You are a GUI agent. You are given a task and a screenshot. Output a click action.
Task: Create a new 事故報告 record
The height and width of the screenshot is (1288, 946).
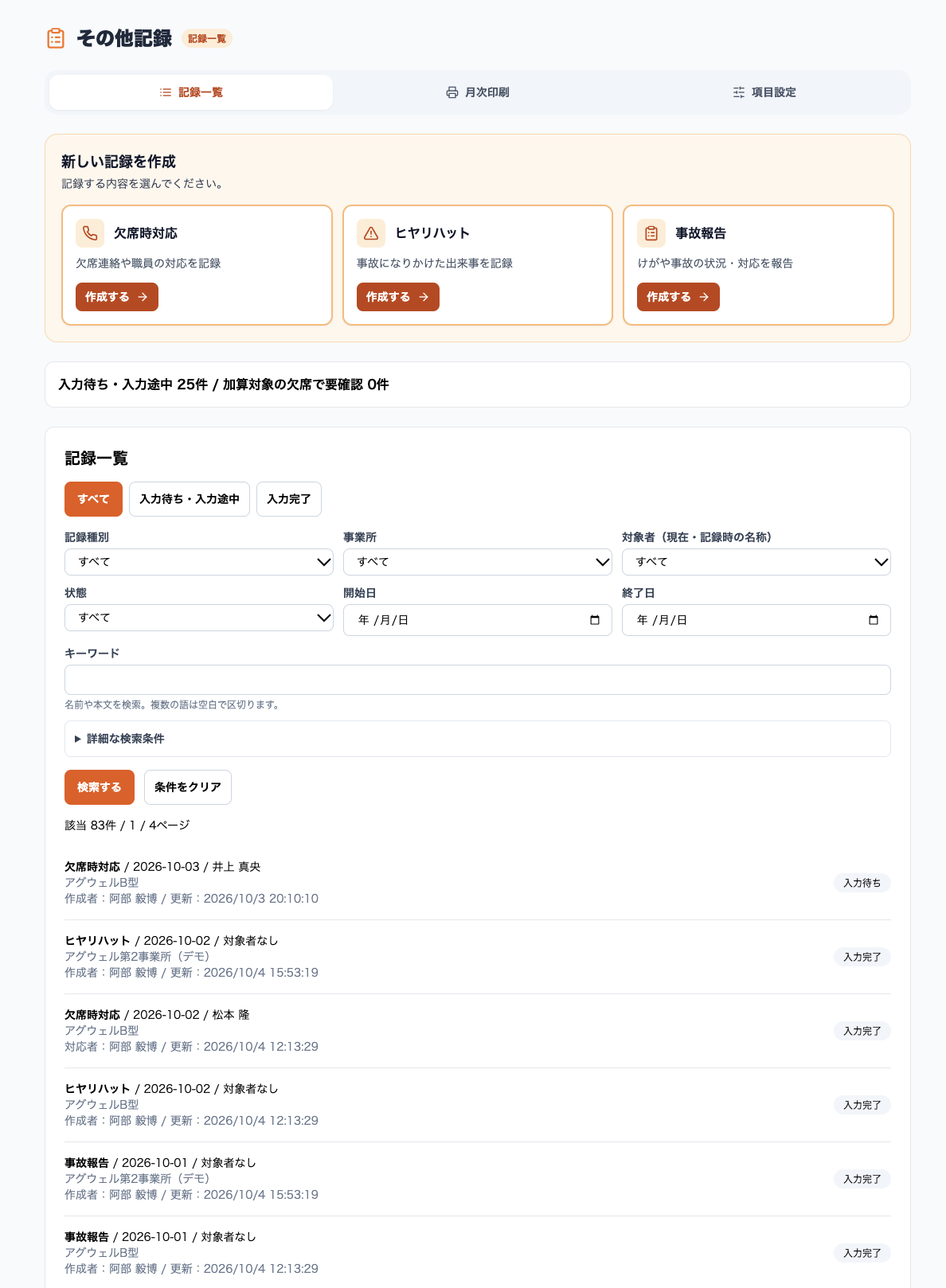coord(678,297)
